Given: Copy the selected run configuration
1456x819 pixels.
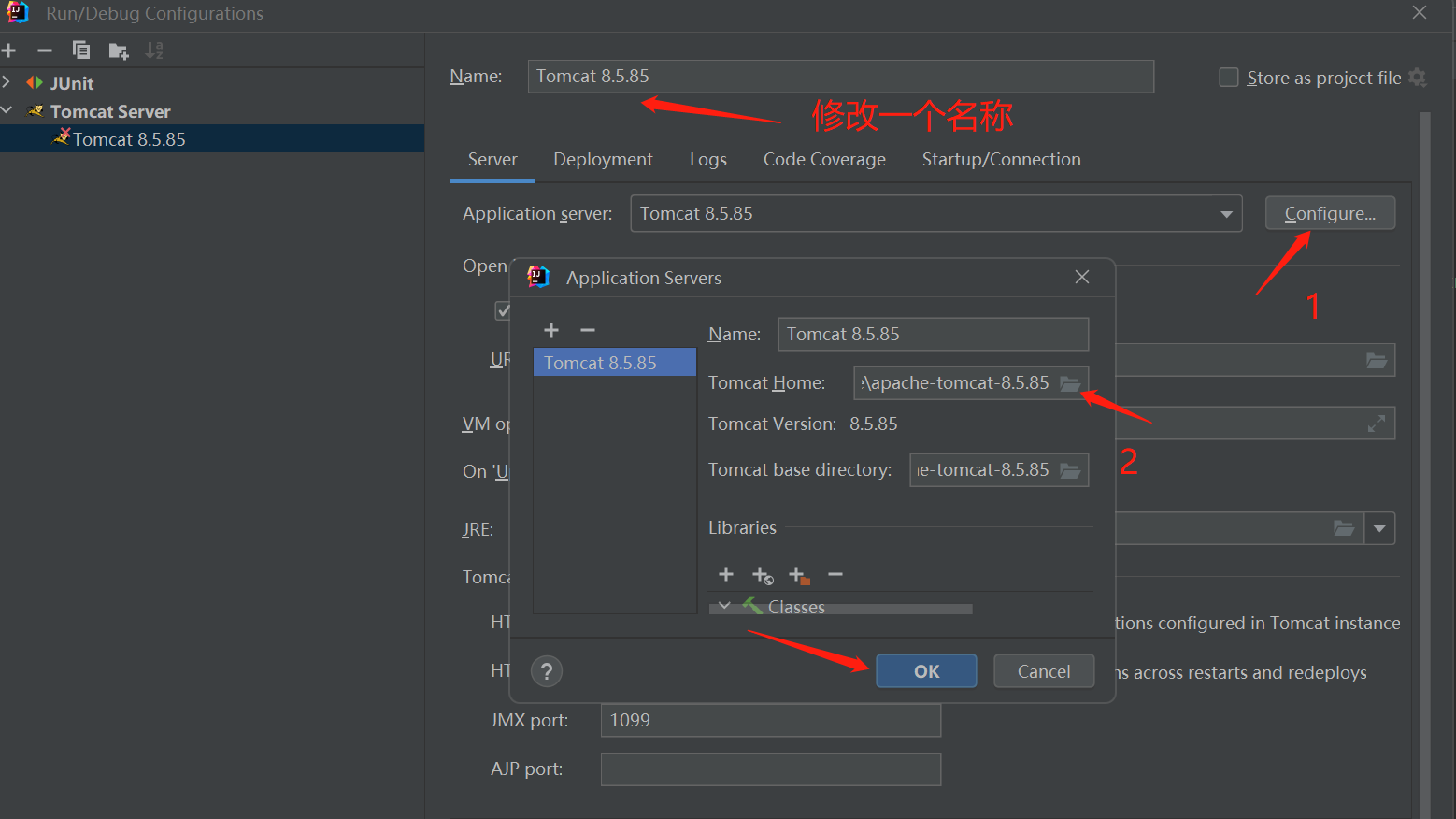Looking at the screenshot, I should pyautogui.click(x=81, y=50).
